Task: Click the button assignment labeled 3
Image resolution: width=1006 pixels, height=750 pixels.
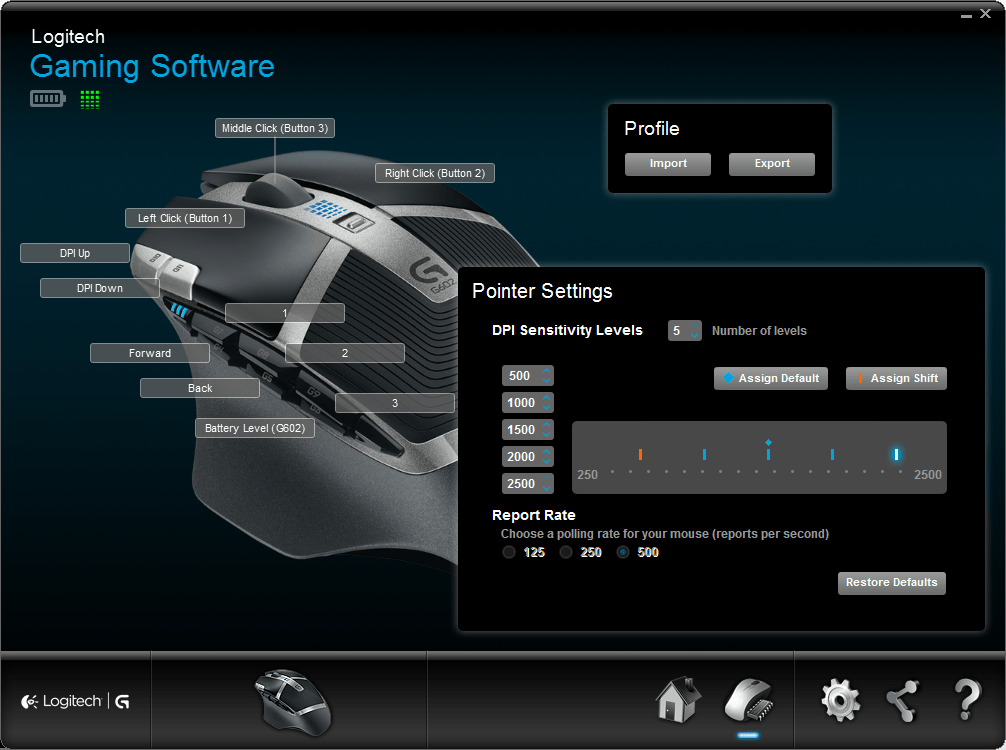Action: (395, 403)
